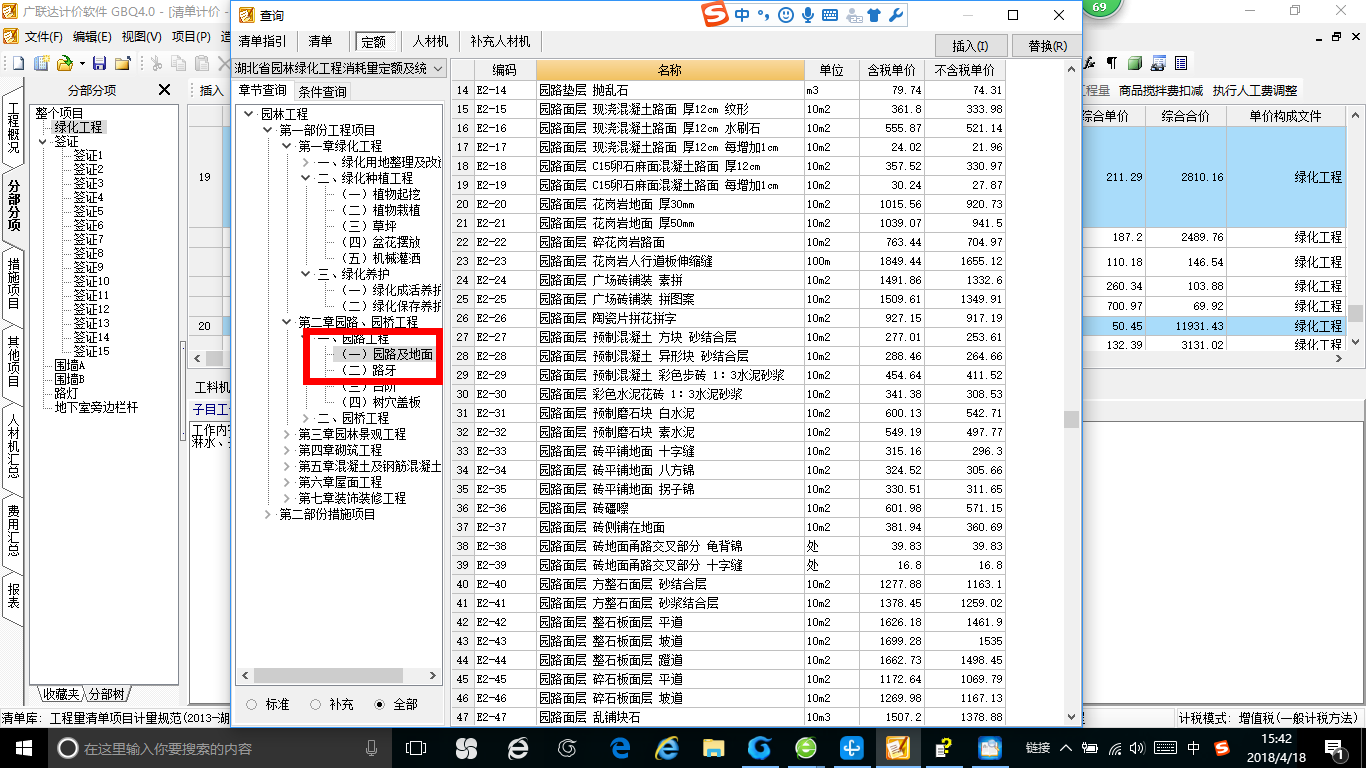Open Microsoft Edge from the taskbar
This screenshot has height=768, width=1366.
tap(619, 747)
